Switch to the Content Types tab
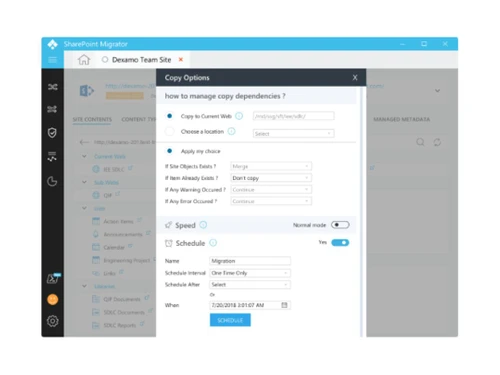The width and height of the screenshot is (500, 375). tap(139, 119)
